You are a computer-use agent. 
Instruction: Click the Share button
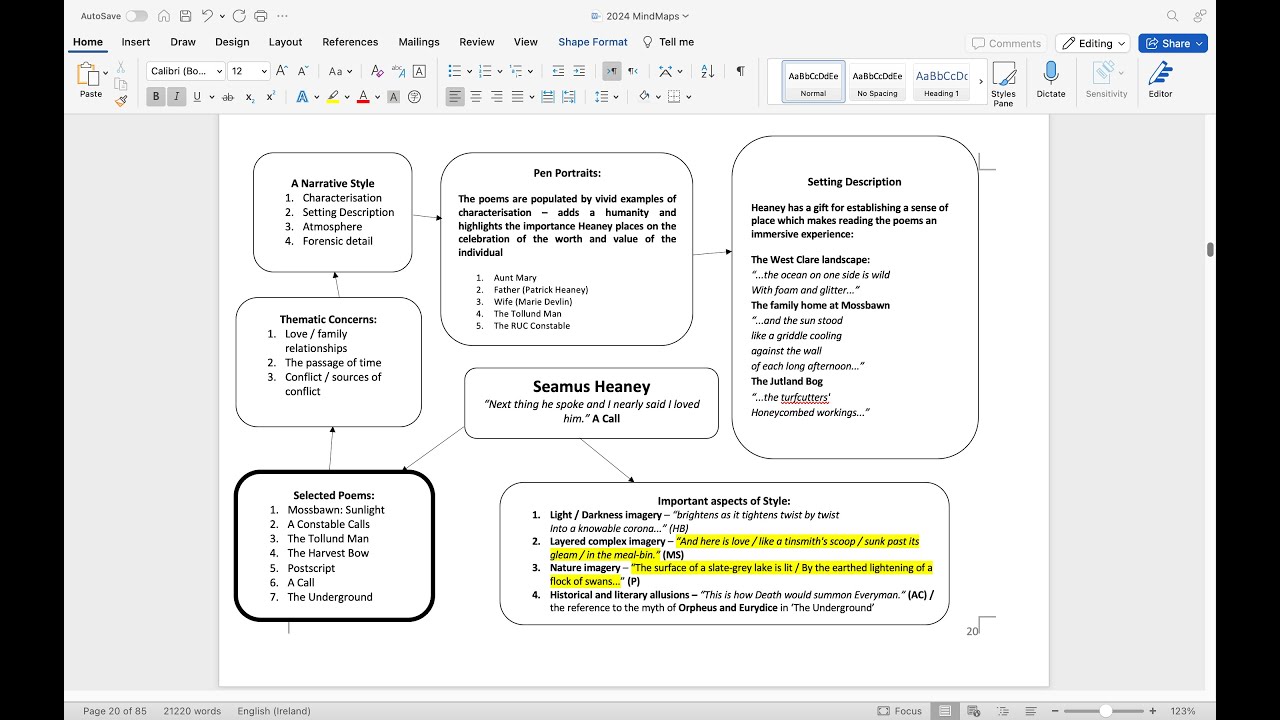(x=1173, y=43)
